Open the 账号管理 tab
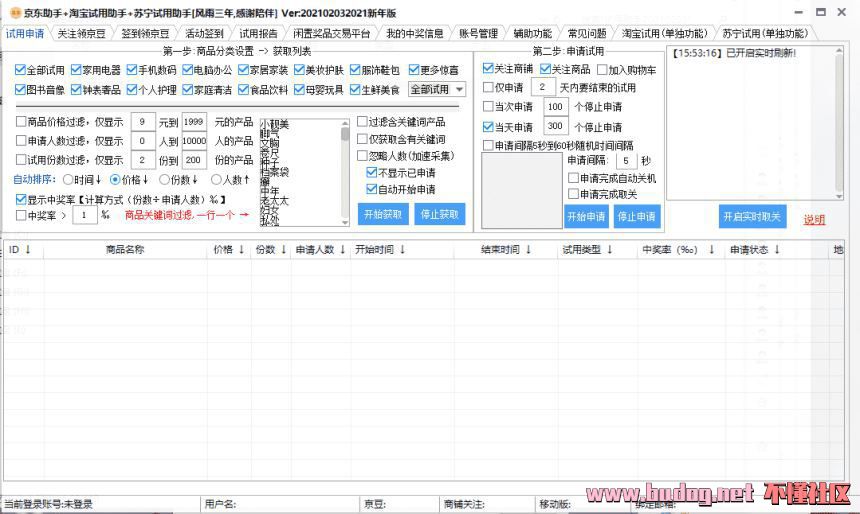Screen dimensions: 860x514 point(477,34)
